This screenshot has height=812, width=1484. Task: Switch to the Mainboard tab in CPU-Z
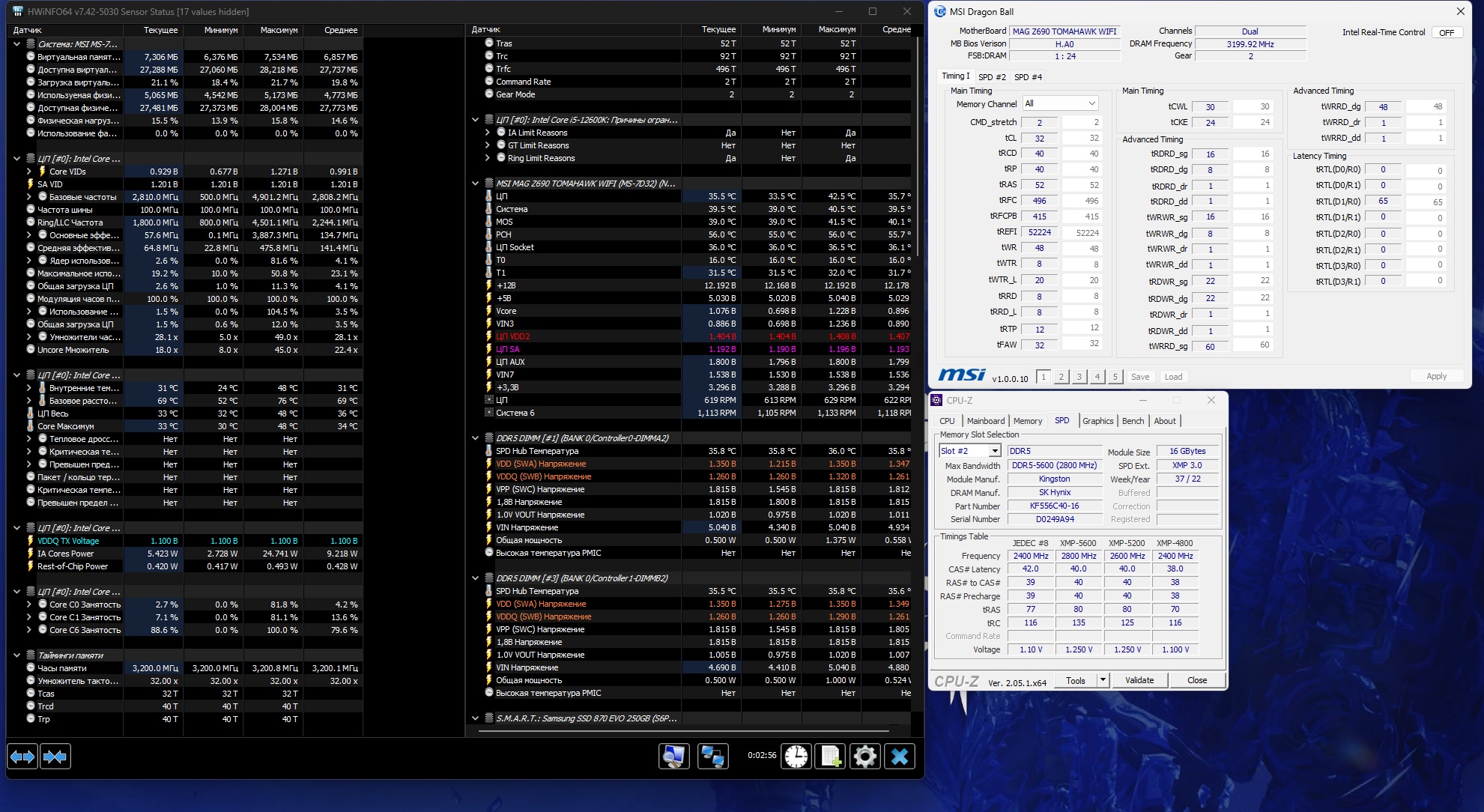coord(985,421)
